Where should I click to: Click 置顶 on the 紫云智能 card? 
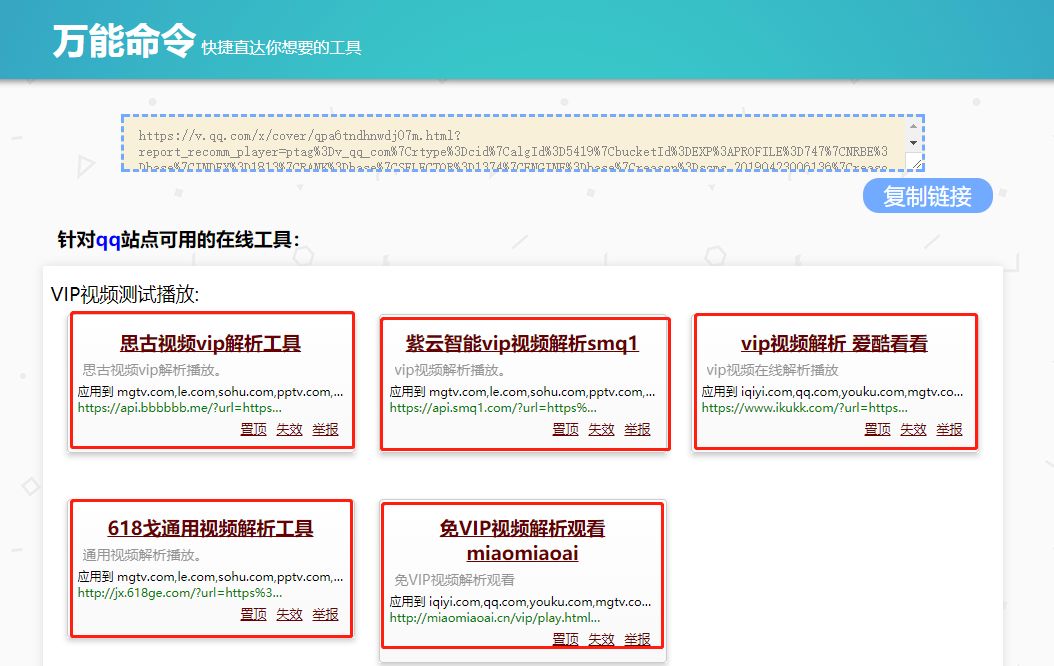(x=565, y=429)
